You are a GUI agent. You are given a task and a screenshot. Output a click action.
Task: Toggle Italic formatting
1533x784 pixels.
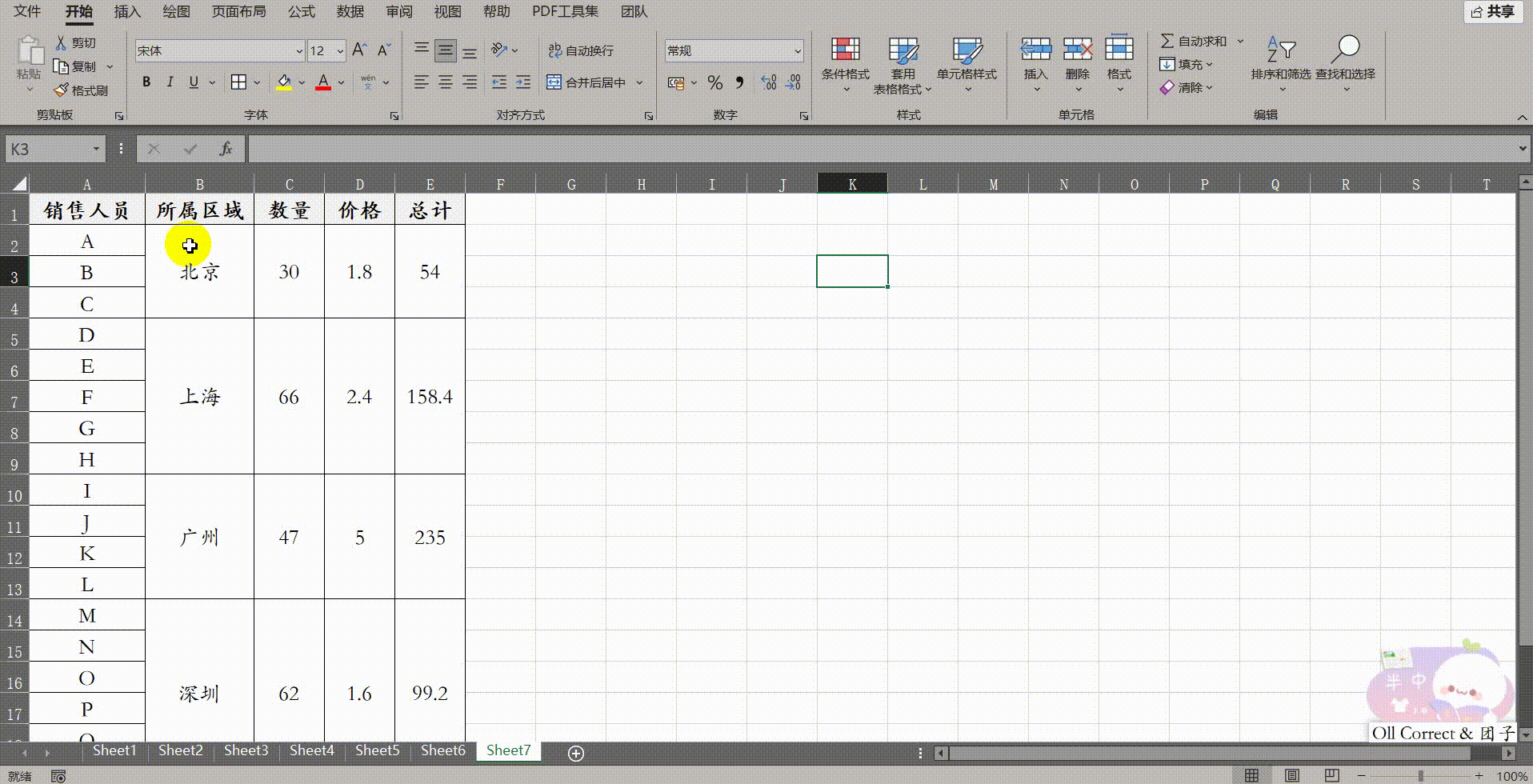point(170,82)
